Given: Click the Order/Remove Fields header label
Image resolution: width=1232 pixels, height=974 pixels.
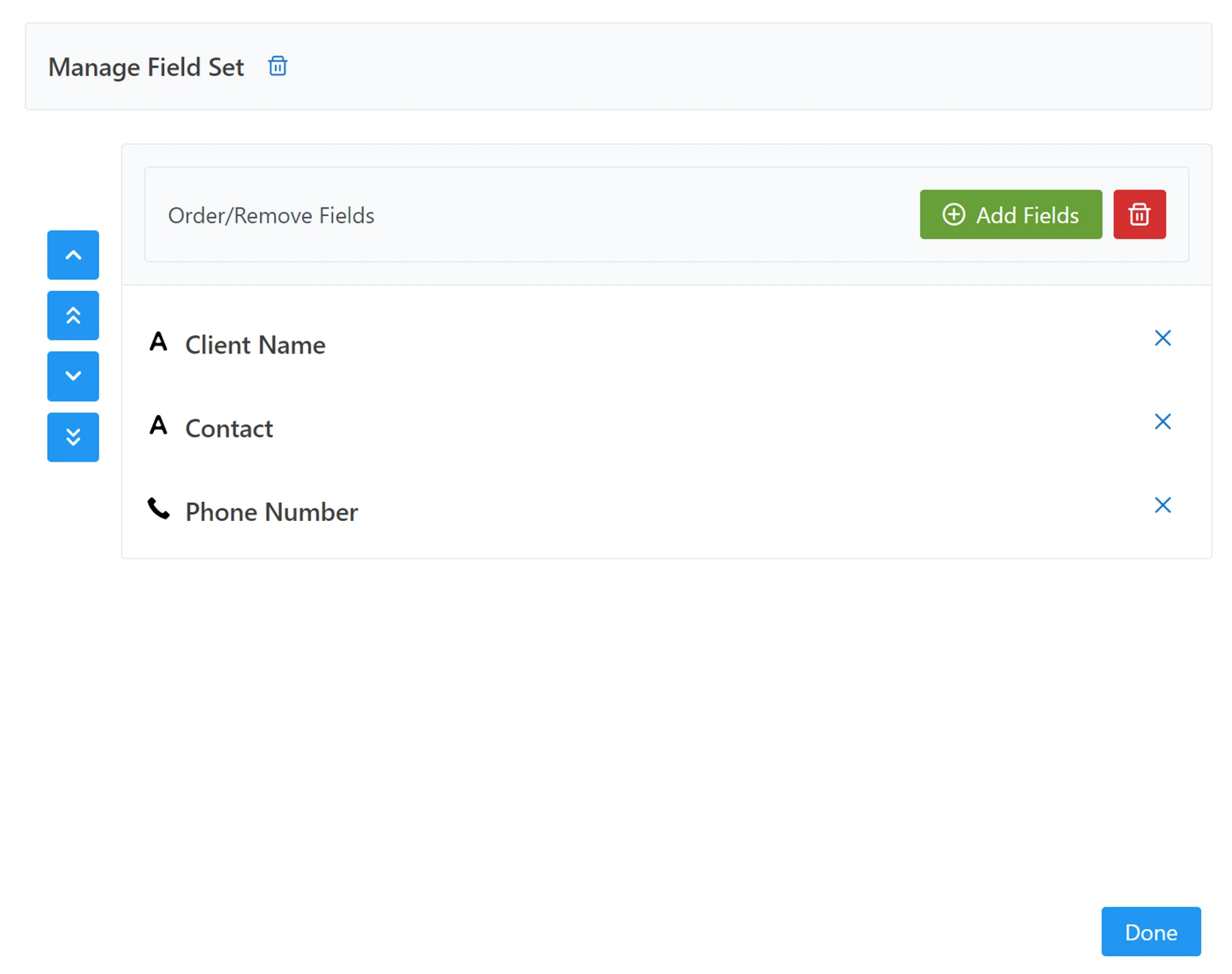Looking at the screenshot, I should click(x=271, y=216).
